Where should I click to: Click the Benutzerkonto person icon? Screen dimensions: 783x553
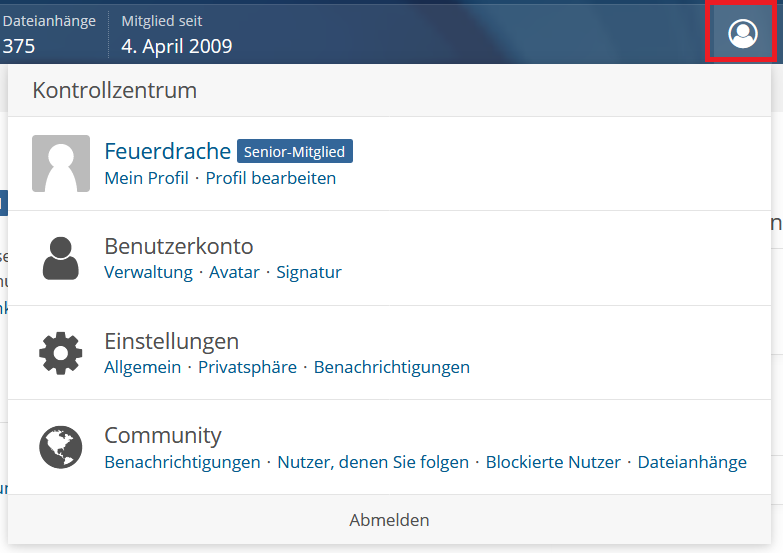61,258
